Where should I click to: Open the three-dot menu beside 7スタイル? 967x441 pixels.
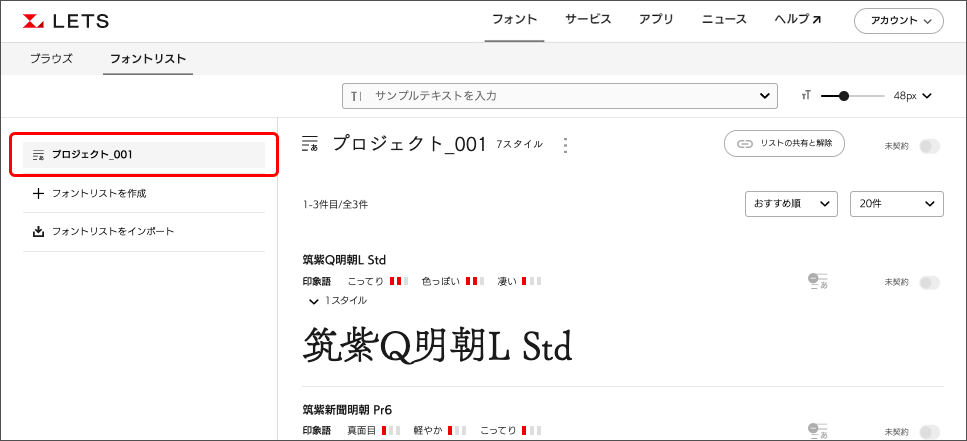pyautogui.click(x=566, y=145)
